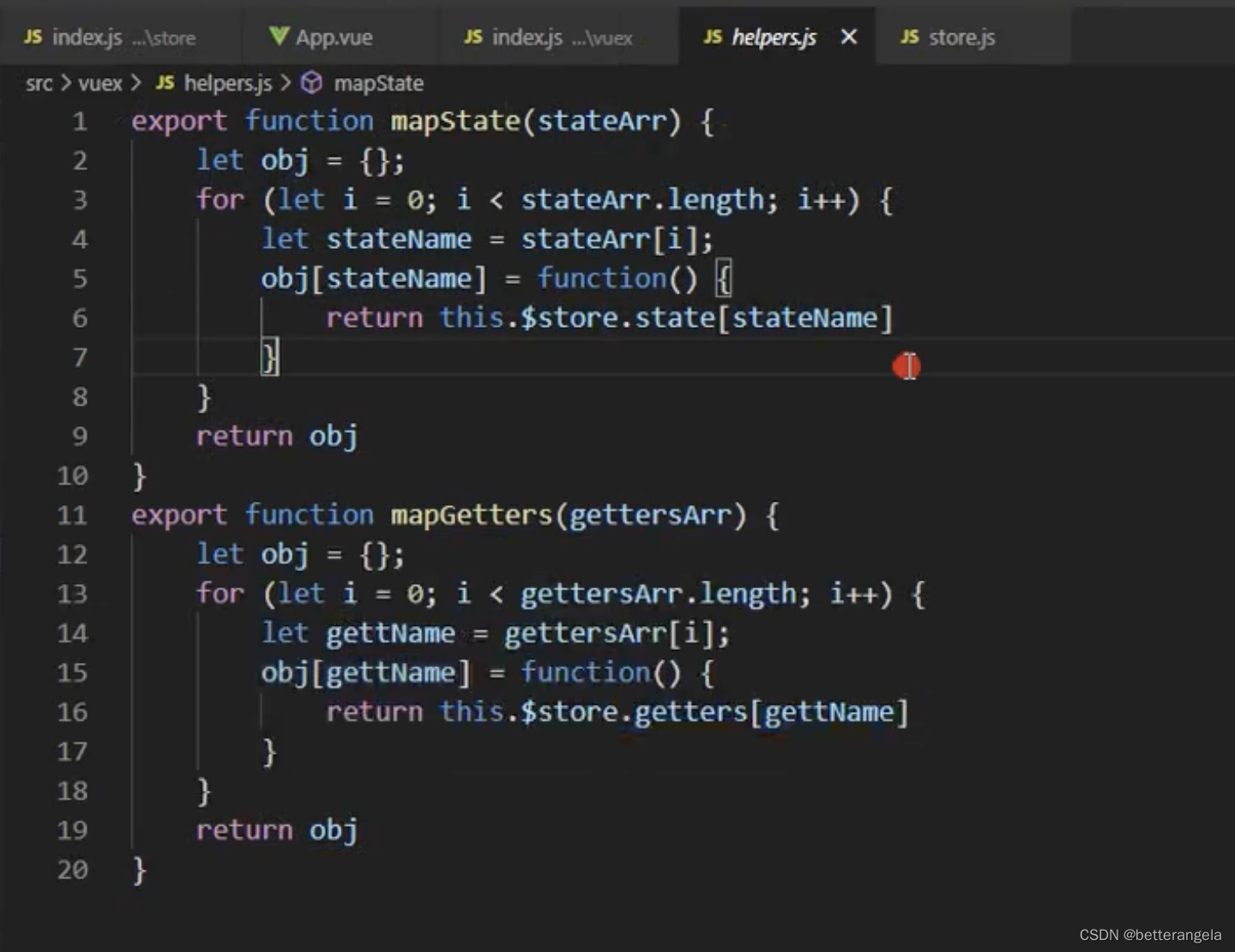Click 'return obj' on line 9
This screenshot has width=1235, height=952.
[x=277, y=437]
